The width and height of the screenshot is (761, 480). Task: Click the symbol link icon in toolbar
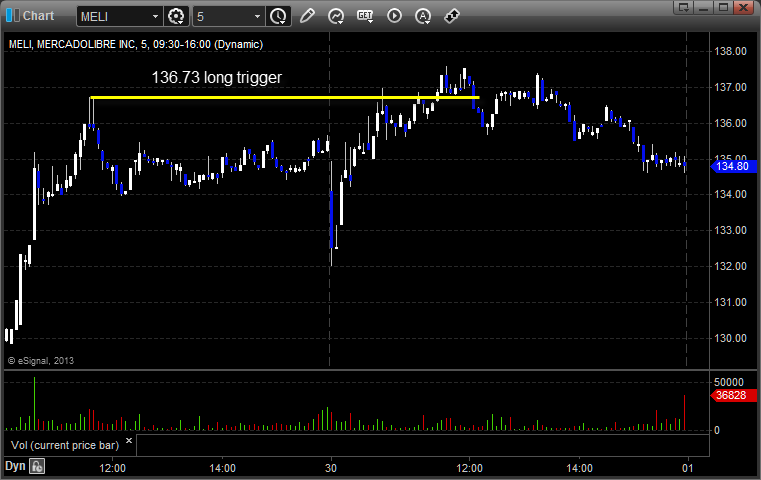pyautogui.click(x=452, y=16)
